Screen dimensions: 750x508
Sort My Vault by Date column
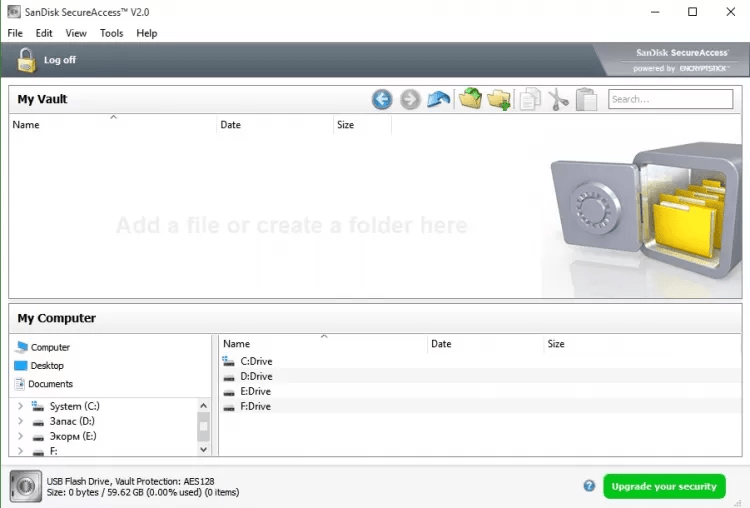tap(275, 125)
